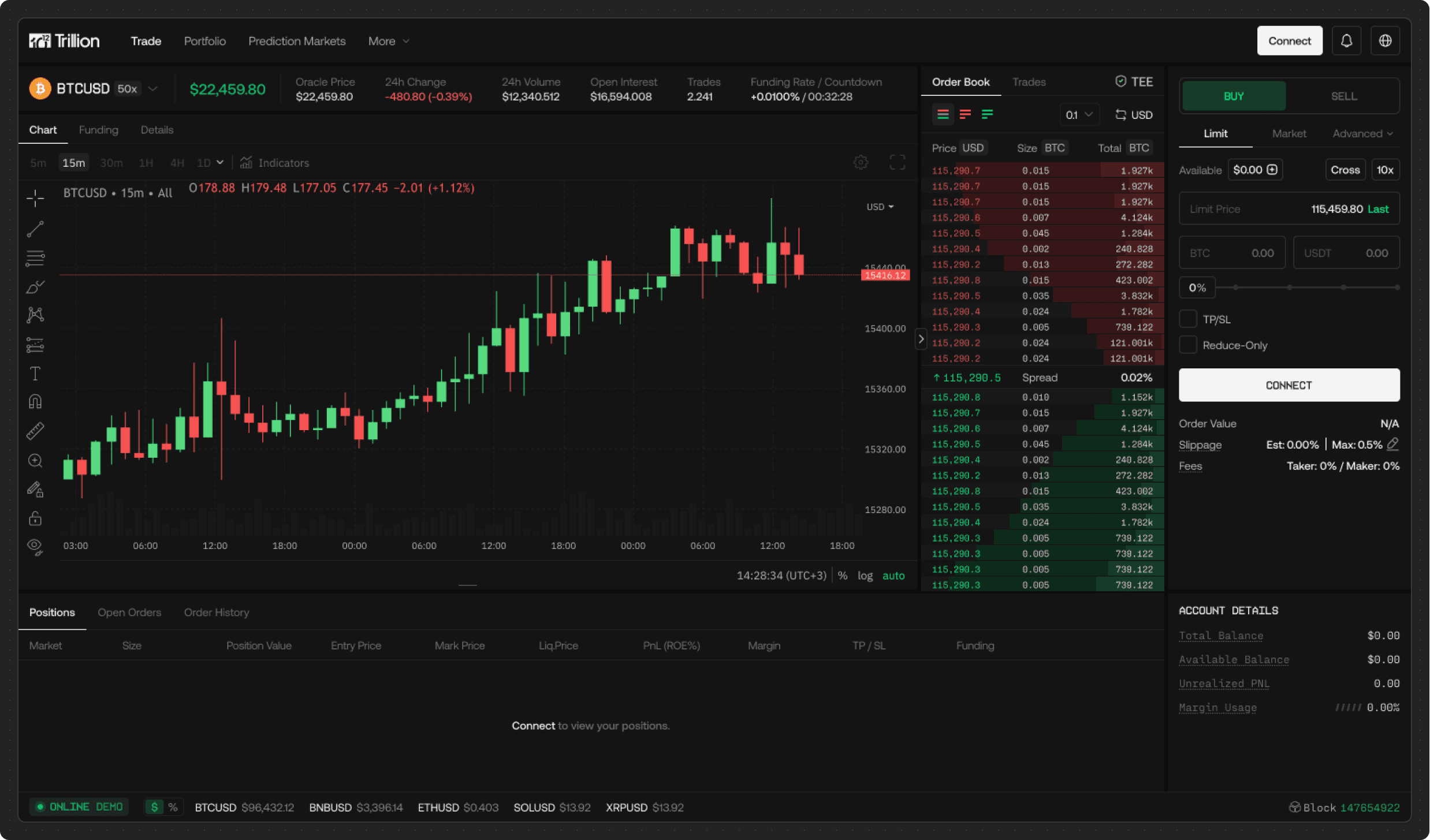Enter fullscreen chart mode

pos(897,162)
